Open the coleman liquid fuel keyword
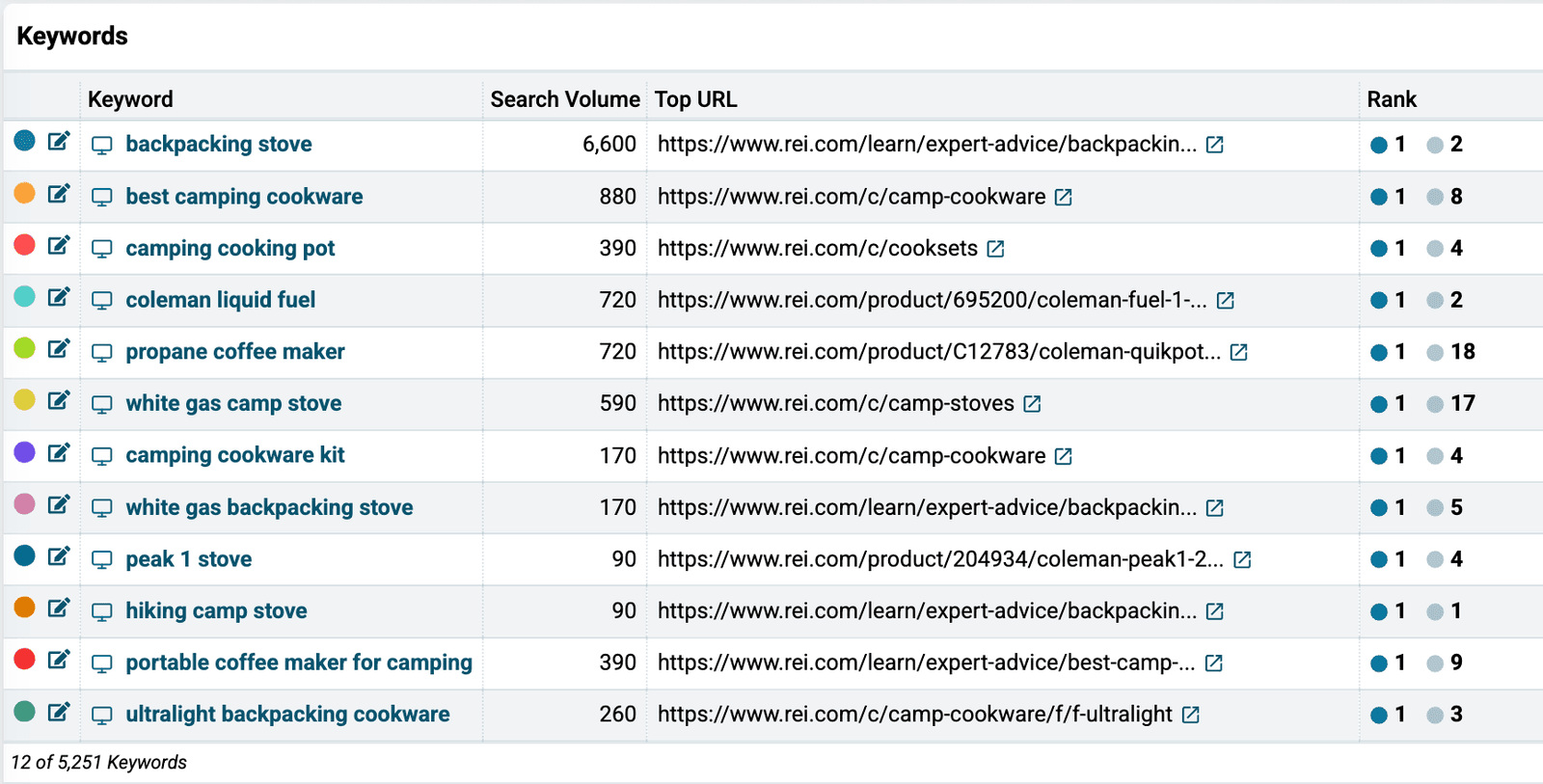 221,300
